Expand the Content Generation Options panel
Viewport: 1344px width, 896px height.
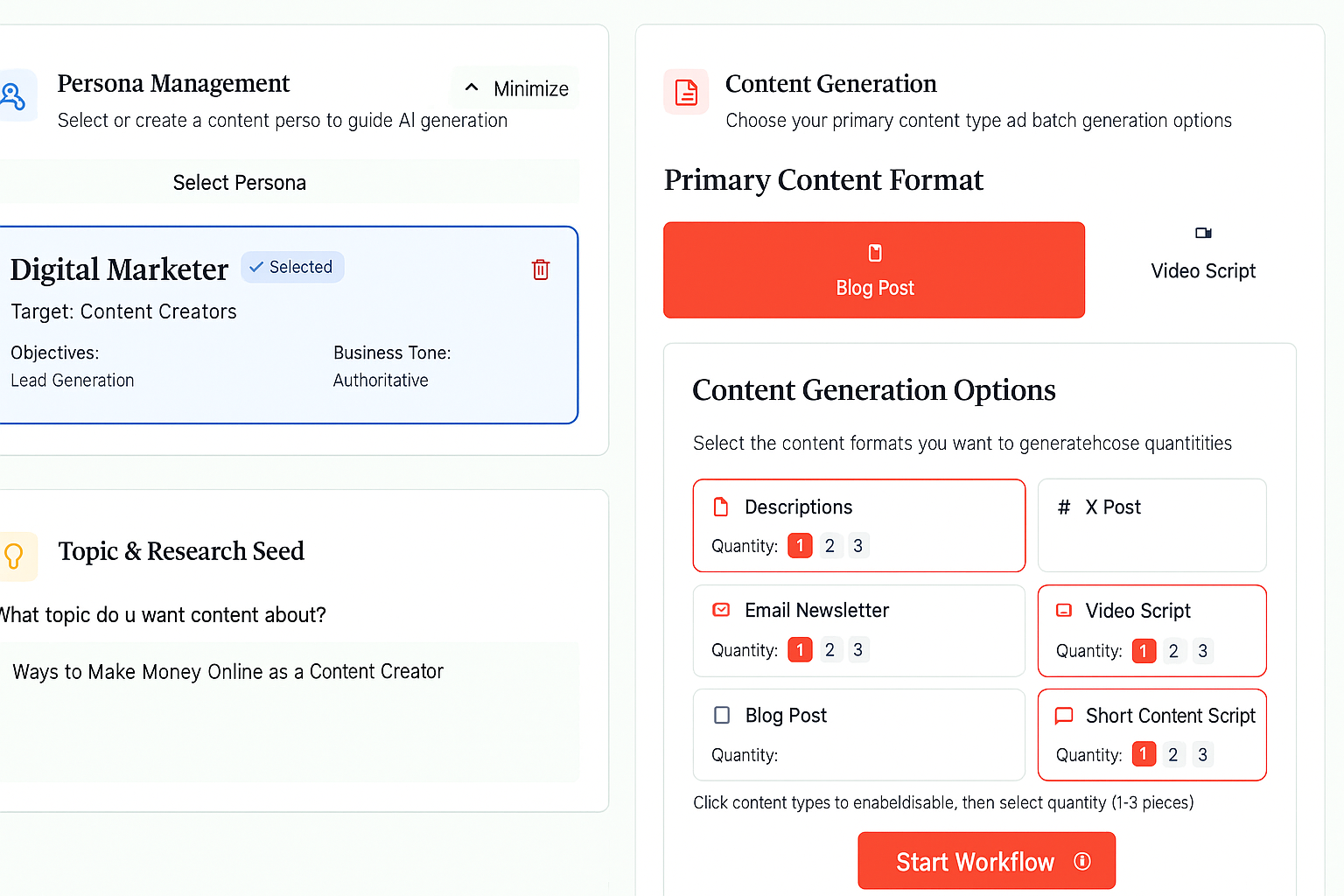click(x=873, y=390)
